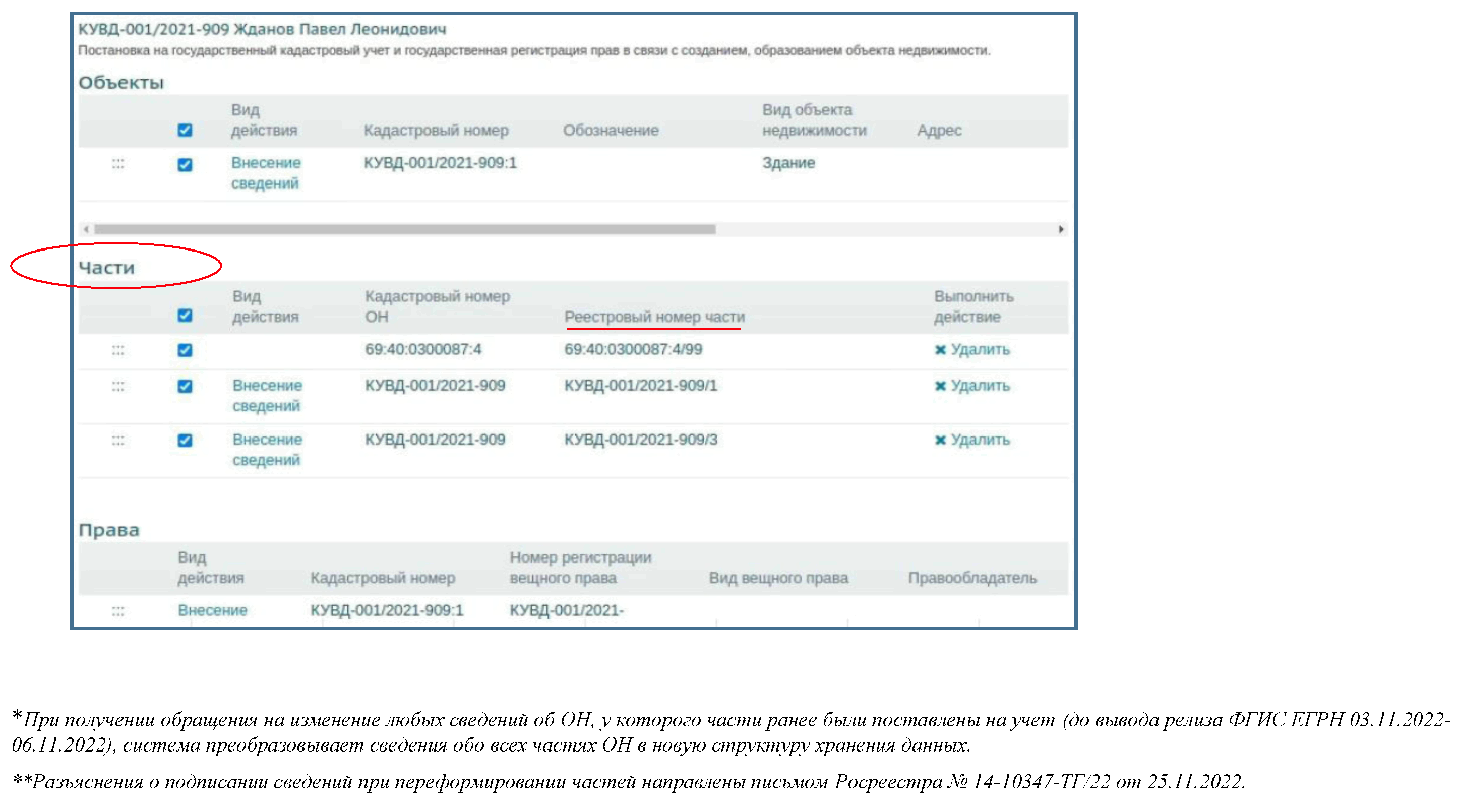This screenshot has width=1461, height=812.
Task: Click drag handle of the Здание object row
Action: point(118,164)
